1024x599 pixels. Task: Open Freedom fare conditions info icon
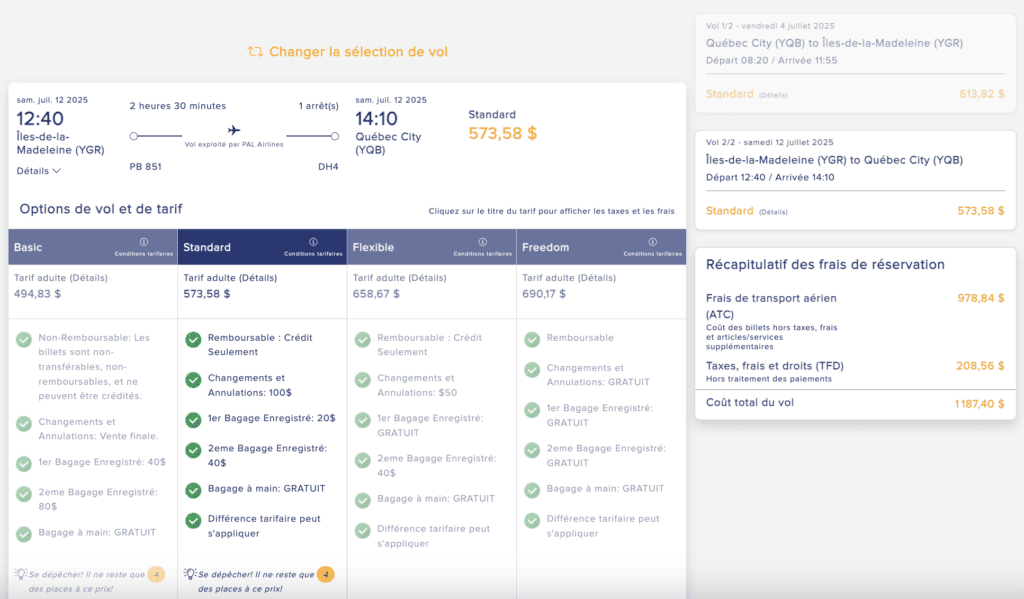click(x=652, y=242)
